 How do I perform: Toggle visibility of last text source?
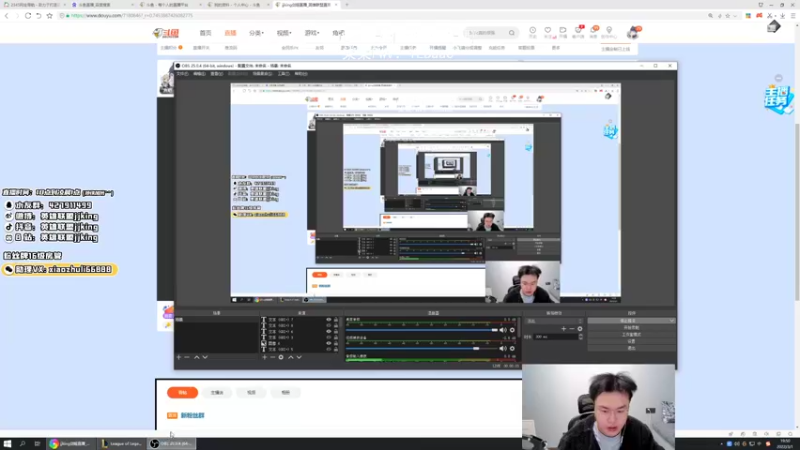click(x=329, y=349)
